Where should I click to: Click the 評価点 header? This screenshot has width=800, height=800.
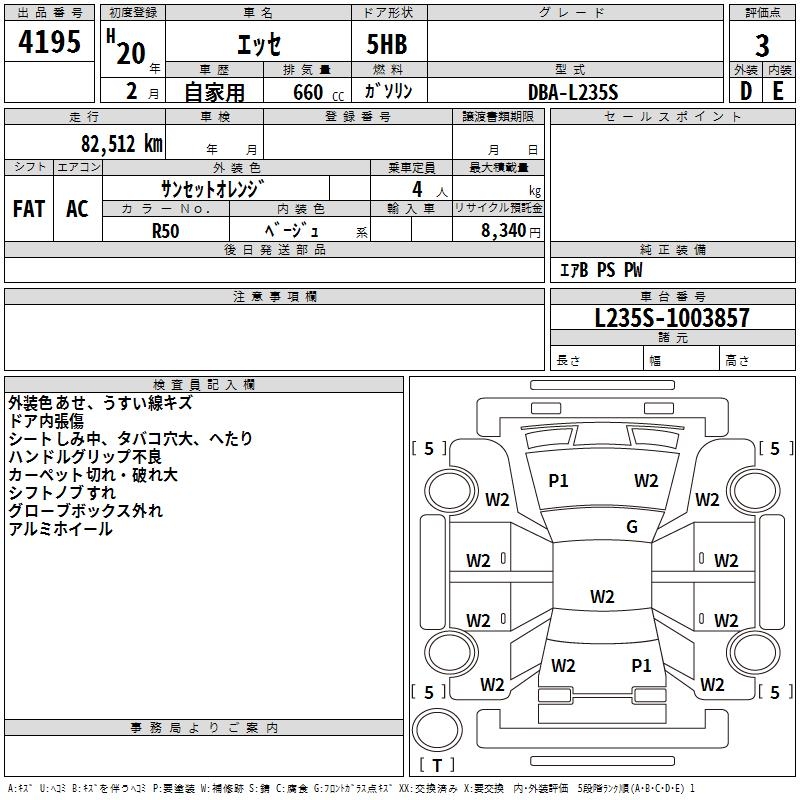pyautogui.click(x=762, y=13)
